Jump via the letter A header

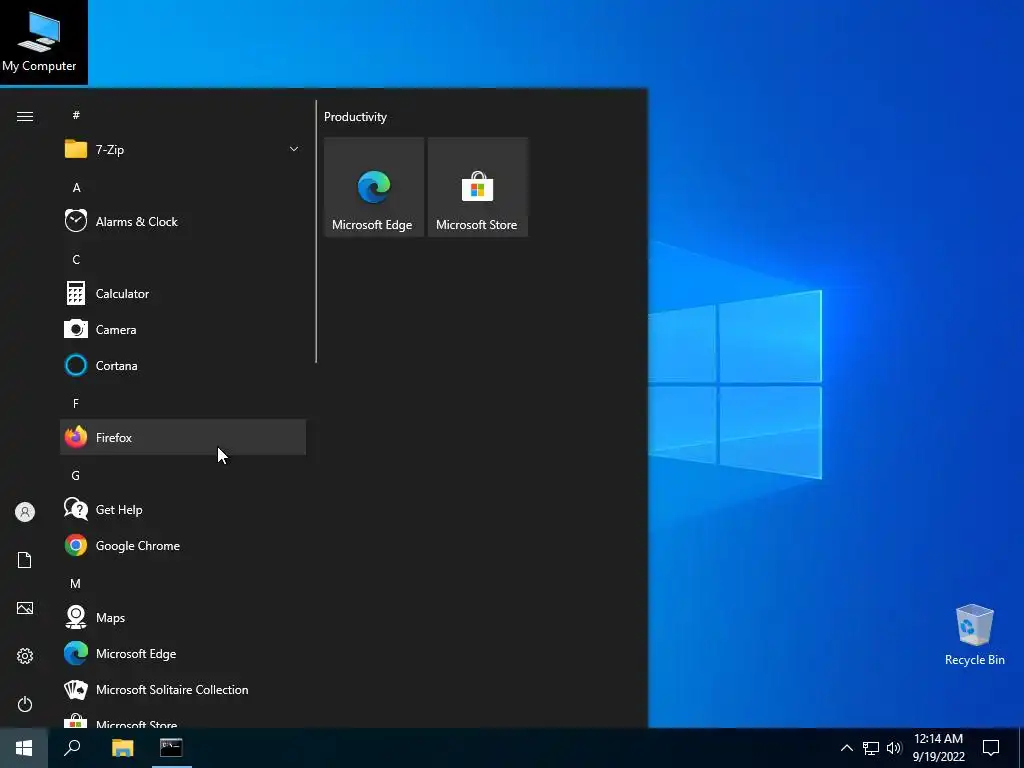(76, 188)
